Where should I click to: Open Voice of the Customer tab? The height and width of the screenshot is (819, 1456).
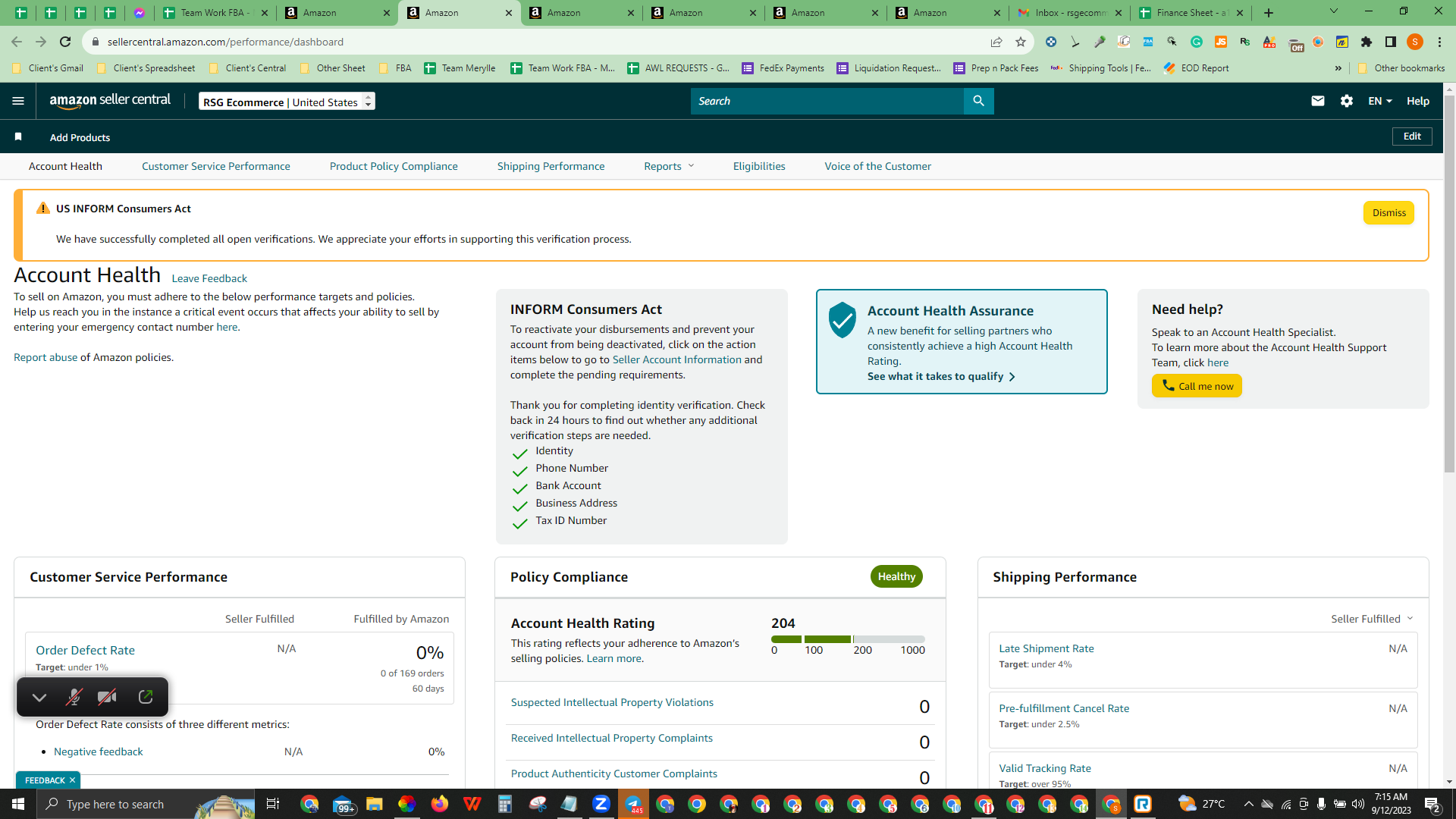tap(878, 166)
